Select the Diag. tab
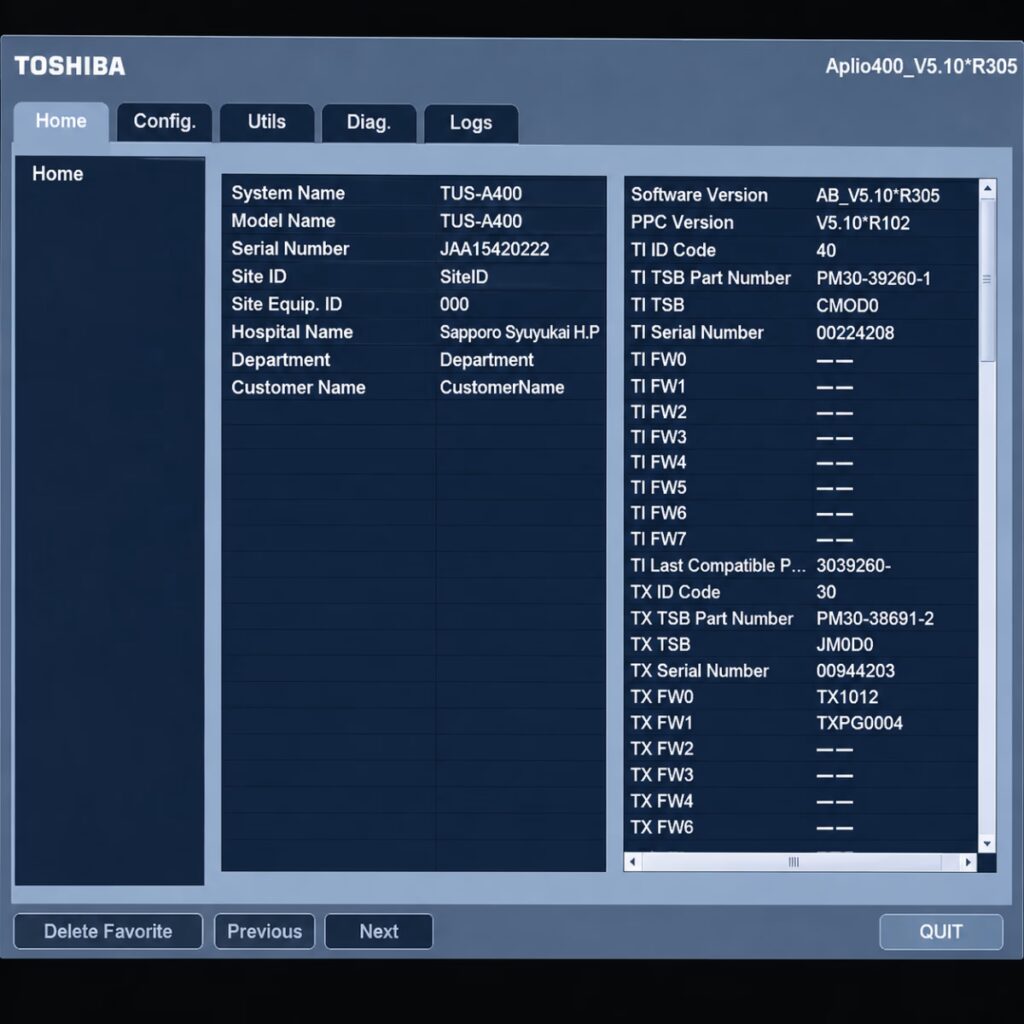Image resolution: width=1024 pixels, height=1024 pixels. [368, 123]
